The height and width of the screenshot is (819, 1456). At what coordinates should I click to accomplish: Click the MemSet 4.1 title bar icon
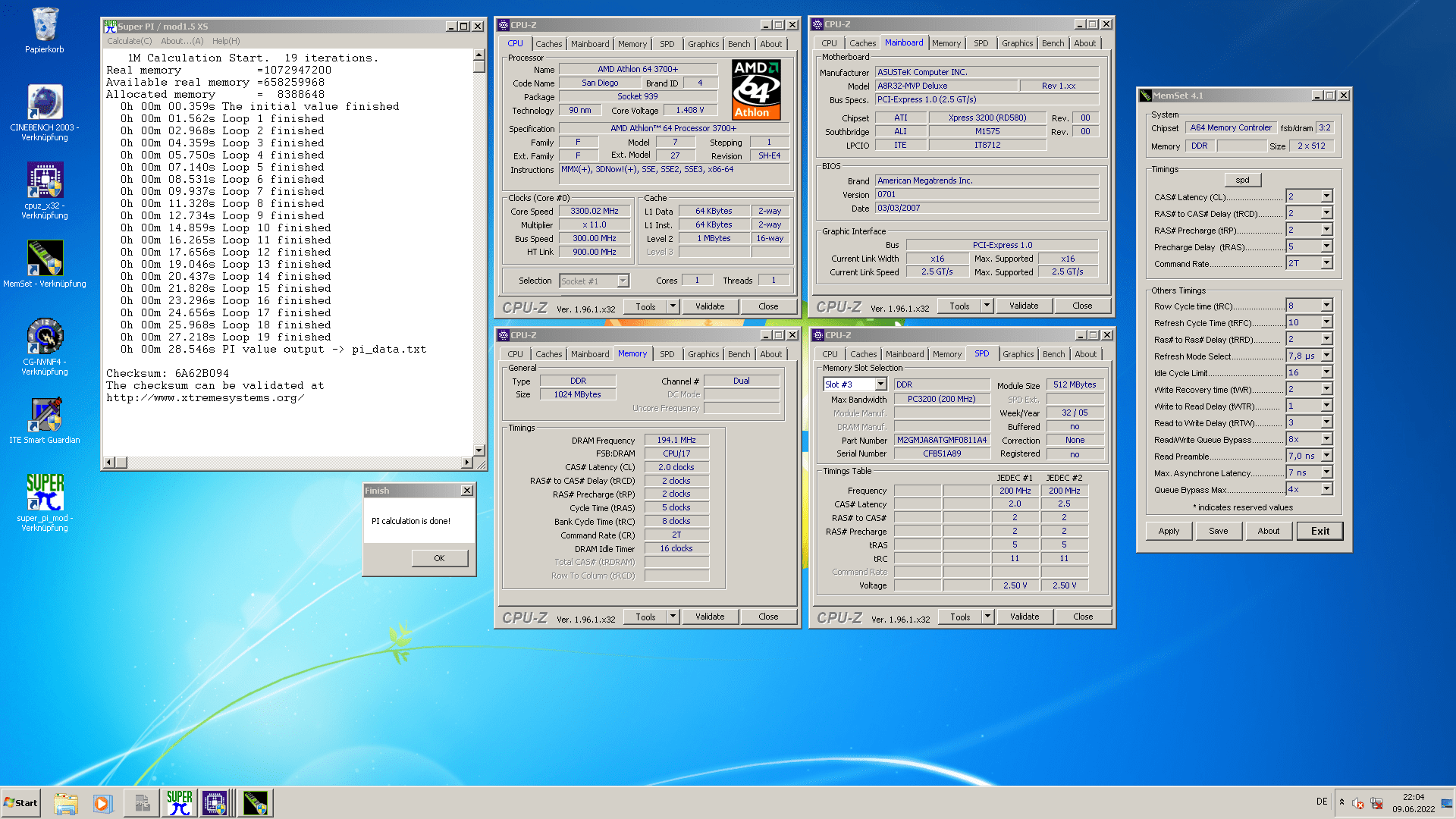point(1146,96)
